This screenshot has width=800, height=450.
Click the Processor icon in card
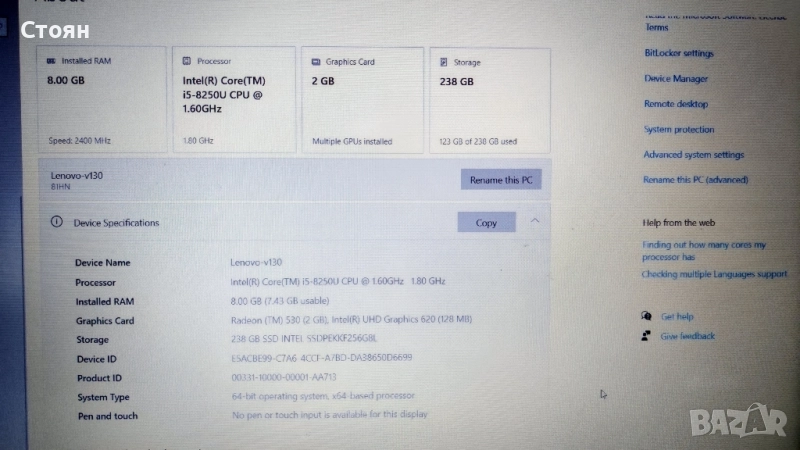(187, 61)
